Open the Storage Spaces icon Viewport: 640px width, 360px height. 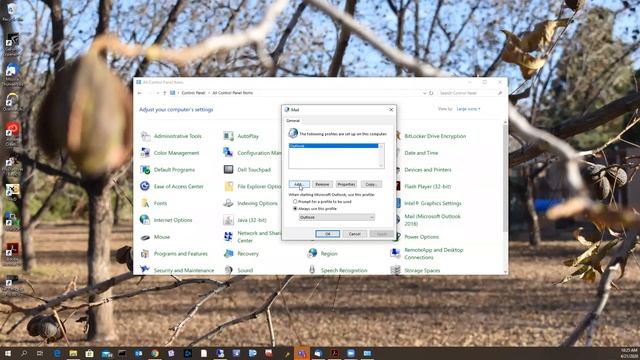click(396, 270)
